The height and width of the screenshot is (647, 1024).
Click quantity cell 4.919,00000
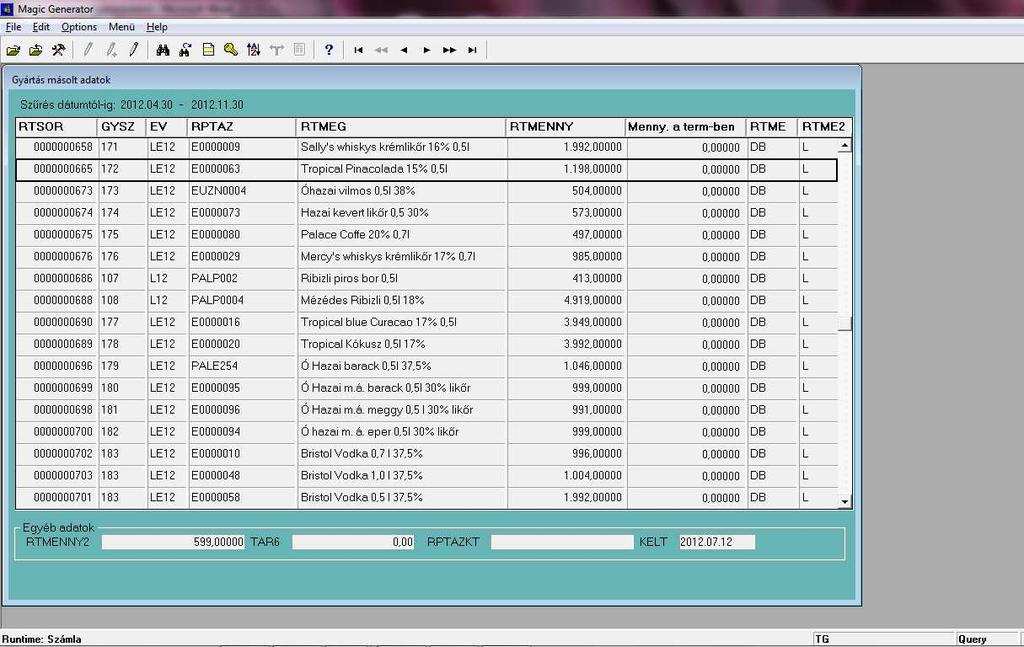pos(566,300)
